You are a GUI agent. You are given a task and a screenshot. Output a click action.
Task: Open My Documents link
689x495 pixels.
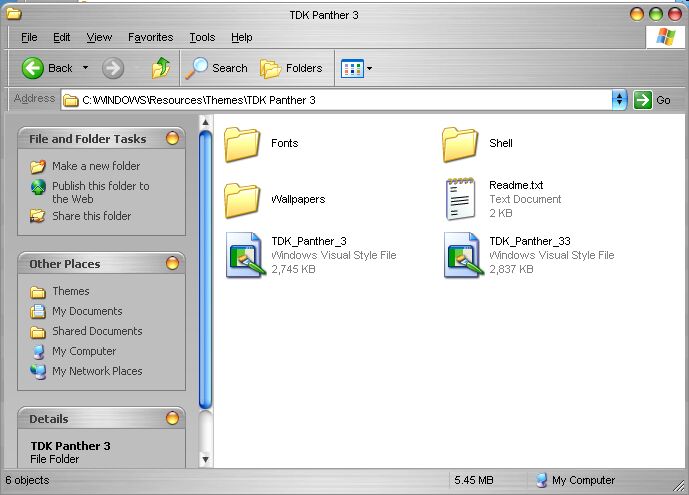click(87, 311)
